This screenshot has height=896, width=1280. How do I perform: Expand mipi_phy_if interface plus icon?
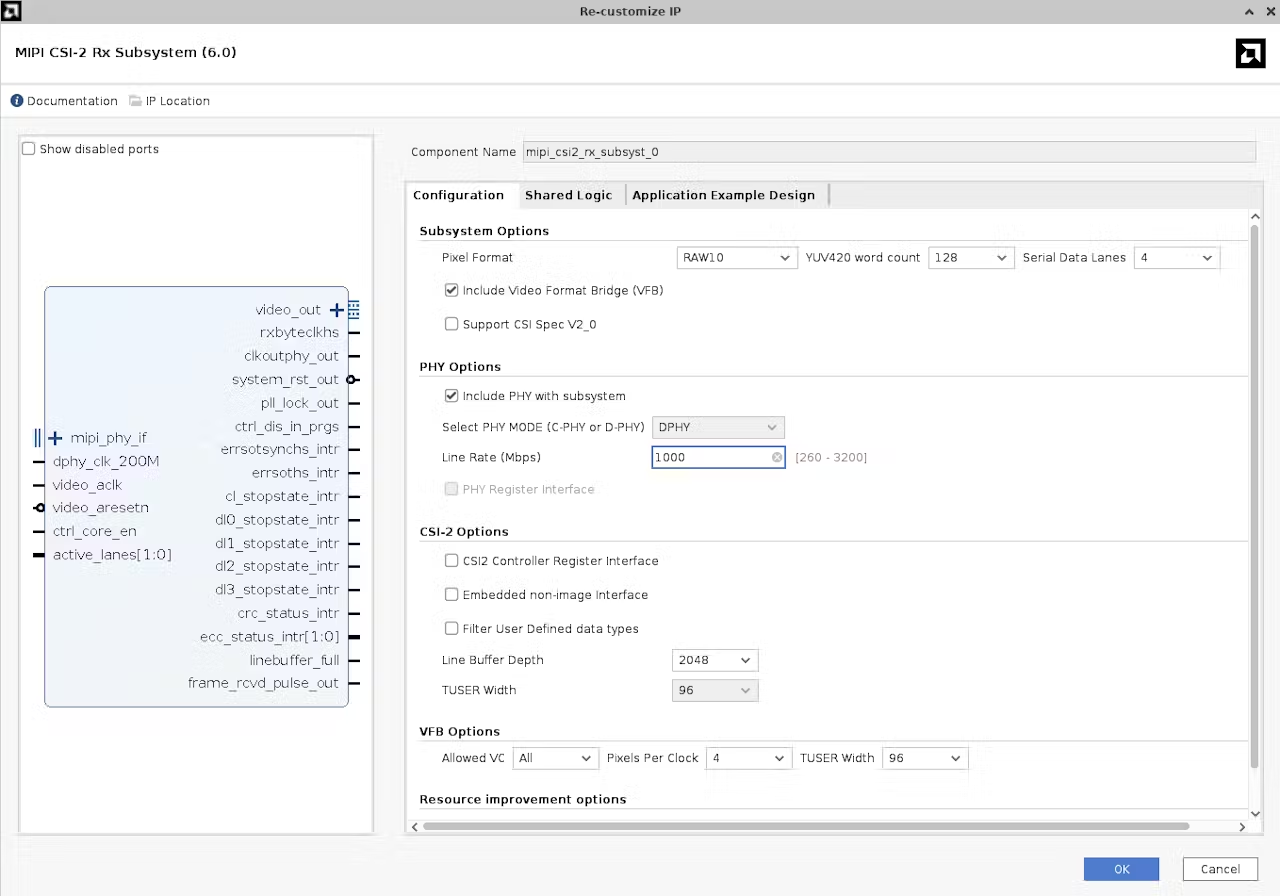[x=55, y=438]
